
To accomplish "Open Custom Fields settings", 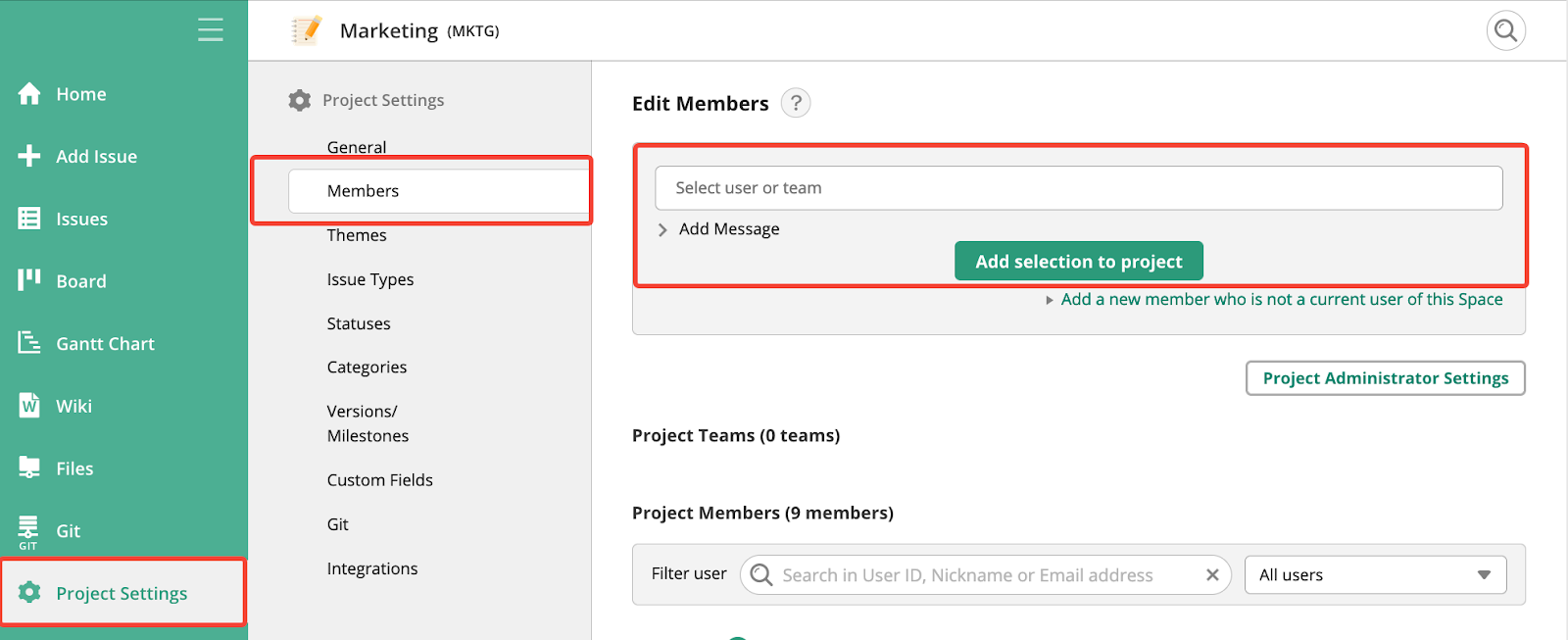I will [x=379, y=480].
